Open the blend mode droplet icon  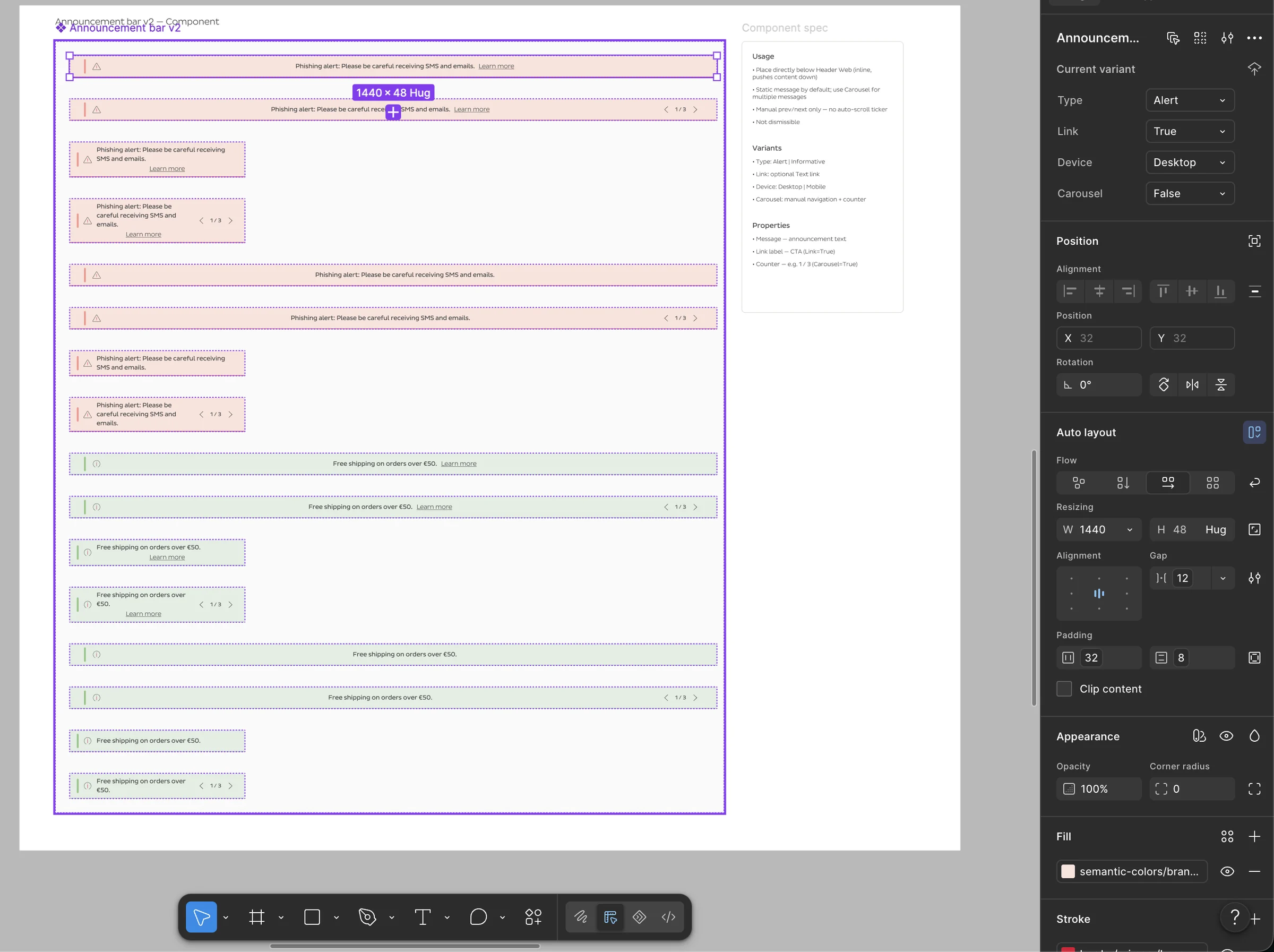pos(1254,736)
